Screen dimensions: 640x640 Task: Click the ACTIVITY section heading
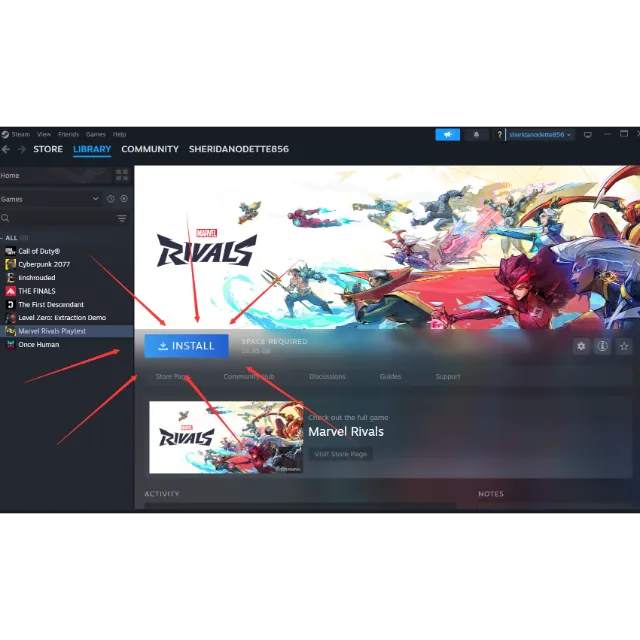pos(162,493)
